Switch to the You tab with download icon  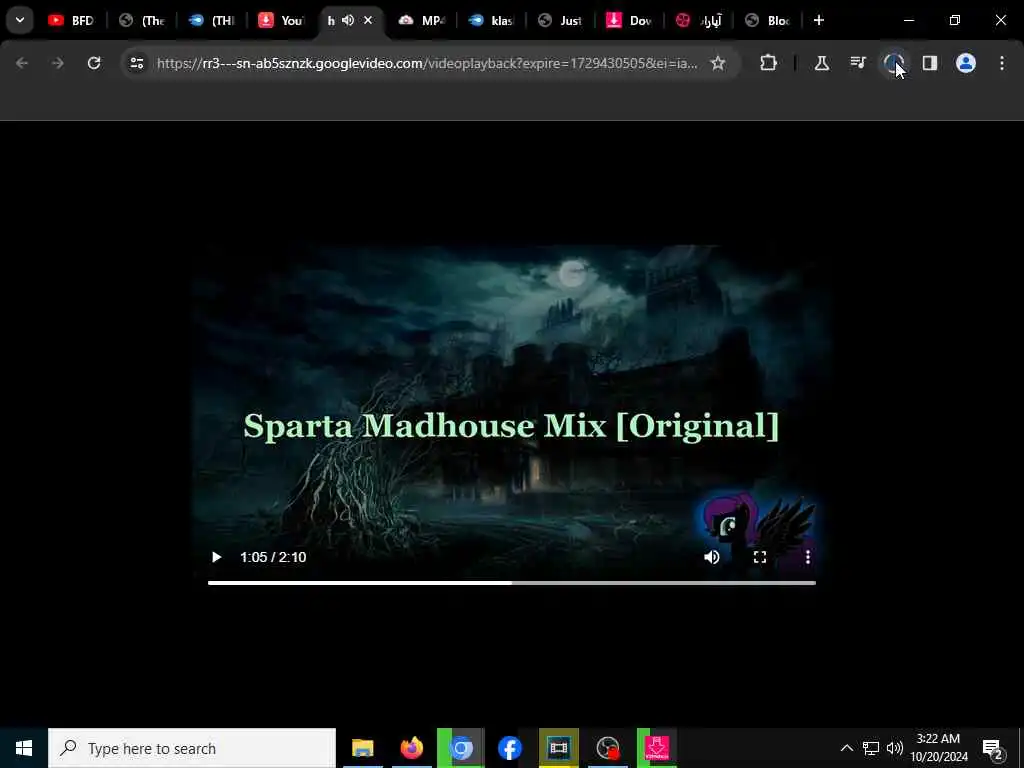(x=281, y=20)
